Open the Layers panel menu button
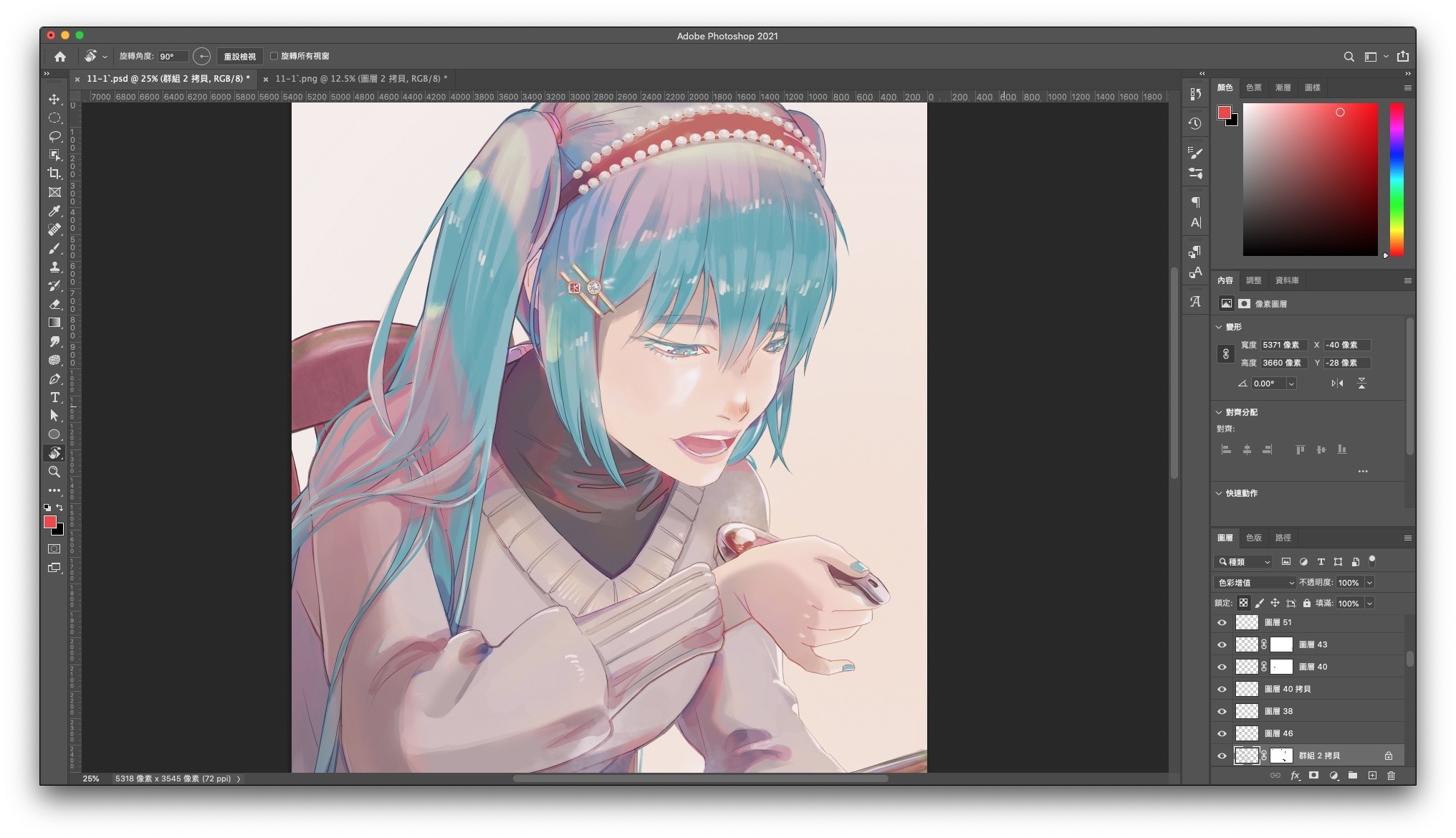The image size is (1456, 838). coord(1407,538)
